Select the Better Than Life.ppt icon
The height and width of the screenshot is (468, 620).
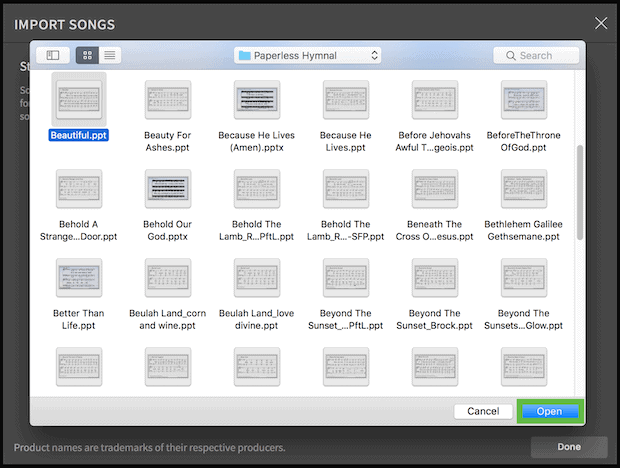pos(79,276)
